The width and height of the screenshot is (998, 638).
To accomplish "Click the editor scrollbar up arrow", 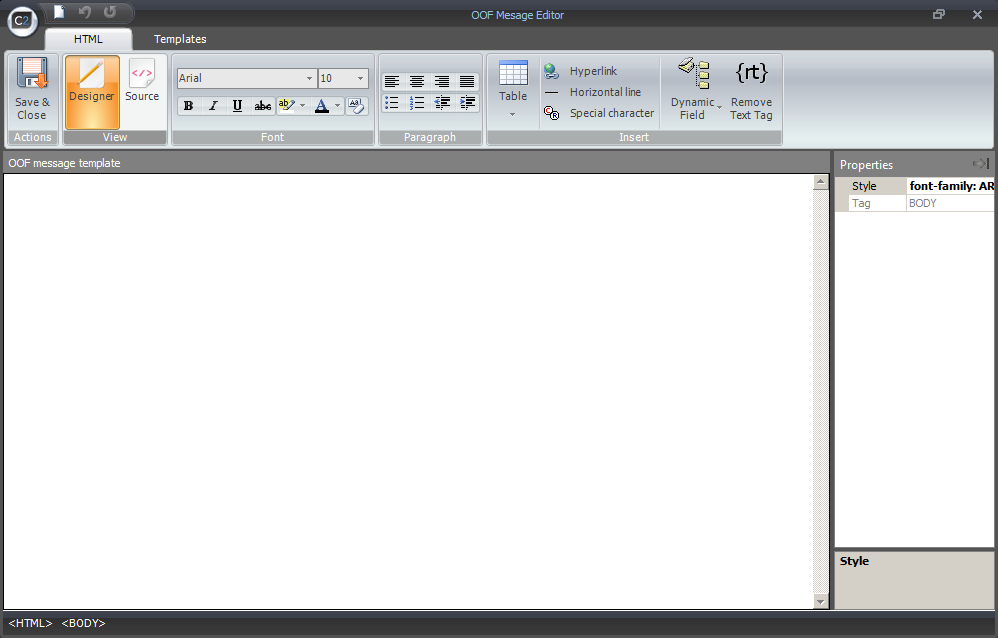I will 820,182.
